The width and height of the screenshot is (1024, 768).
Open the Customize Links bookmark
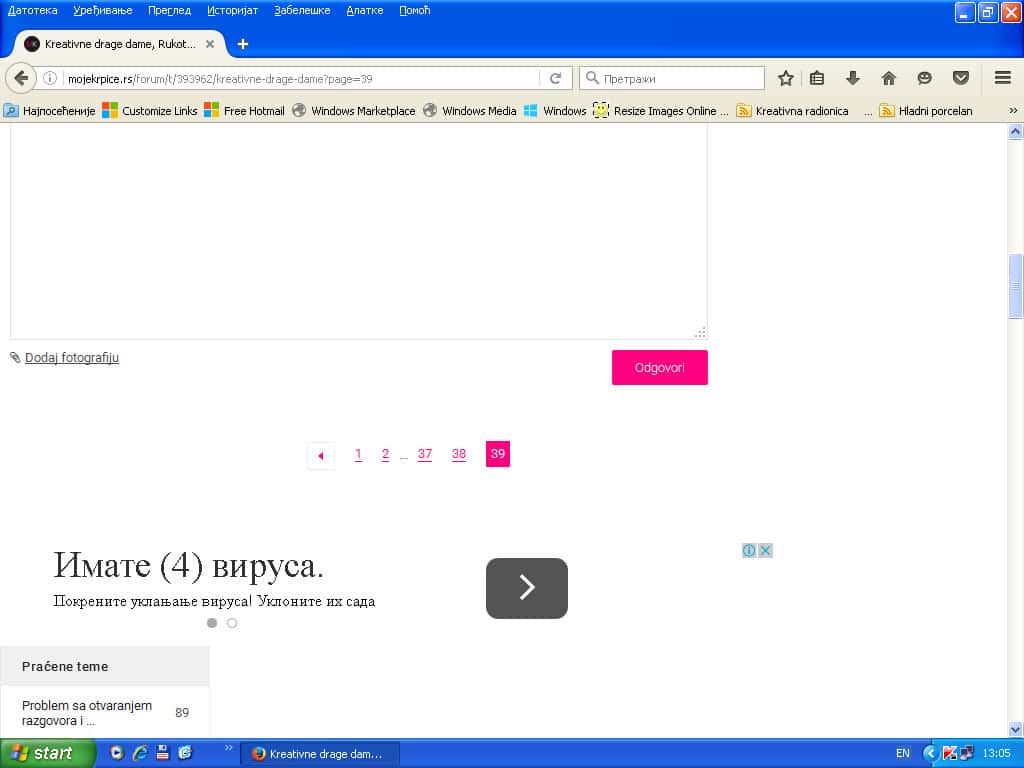[150, 110]
